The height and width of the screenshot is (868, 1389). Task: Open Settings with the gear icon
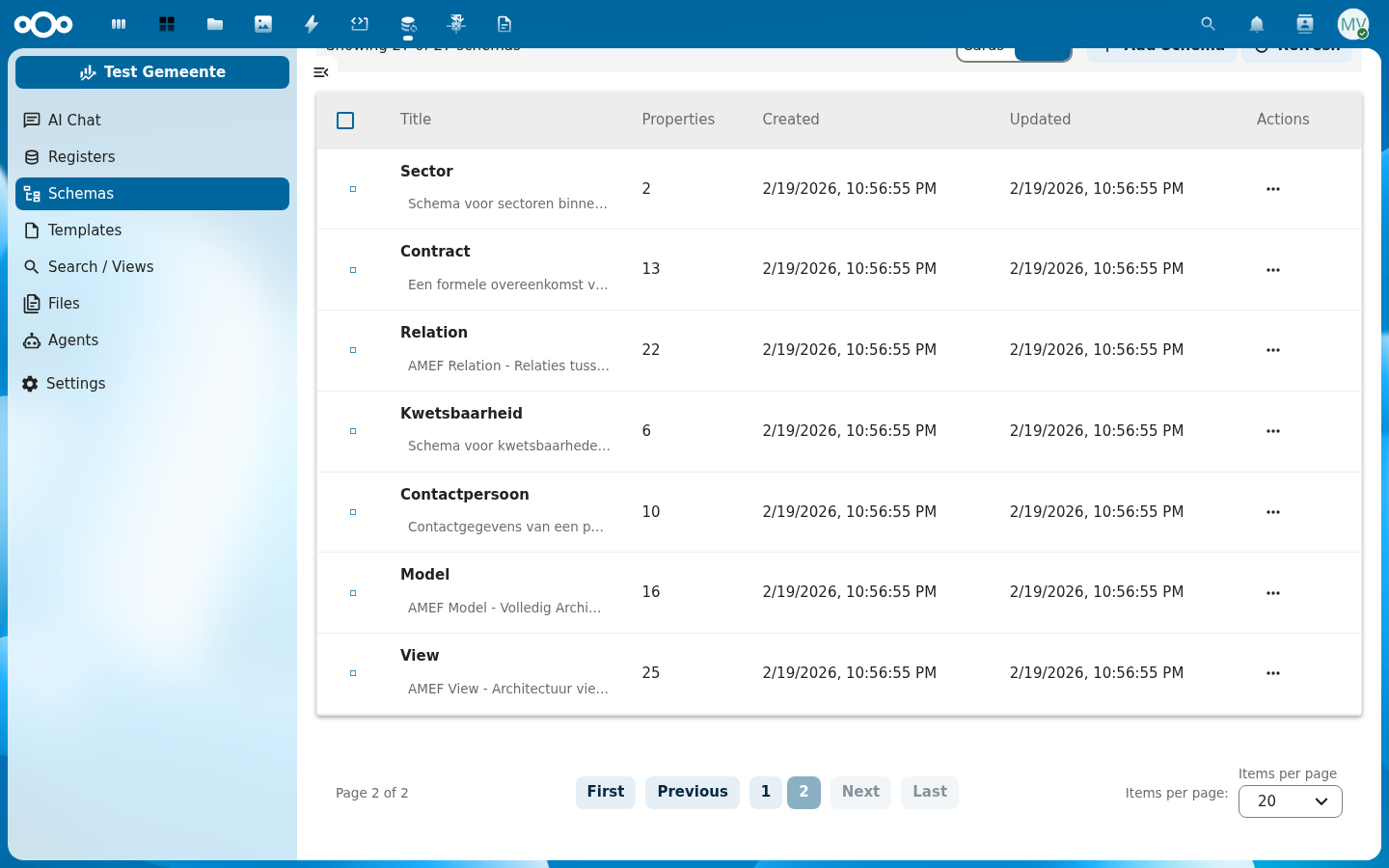[31, 384]
